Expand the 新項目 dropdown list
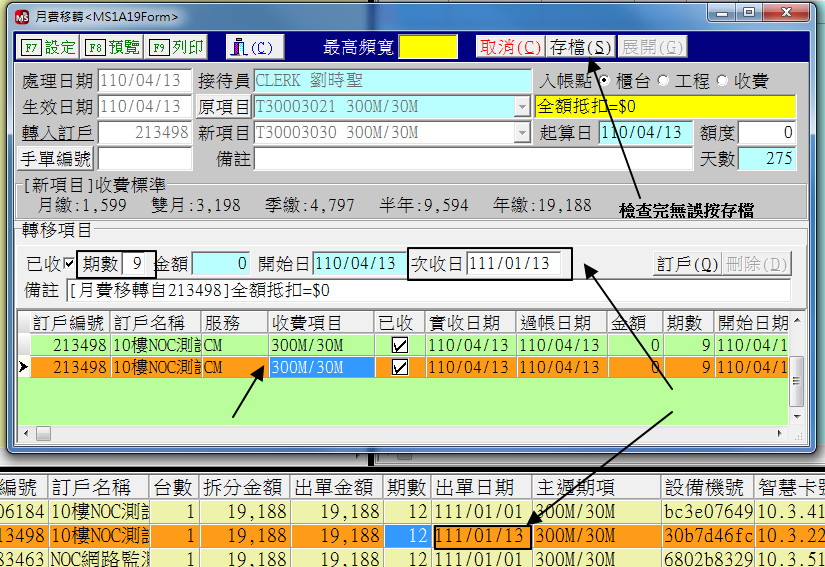 (522, 133)
